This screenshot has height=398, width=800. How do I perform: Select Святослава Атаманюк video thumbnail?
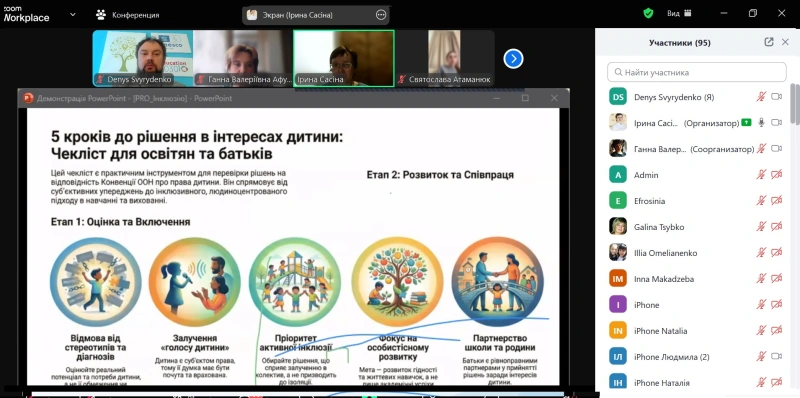[444, 58]
